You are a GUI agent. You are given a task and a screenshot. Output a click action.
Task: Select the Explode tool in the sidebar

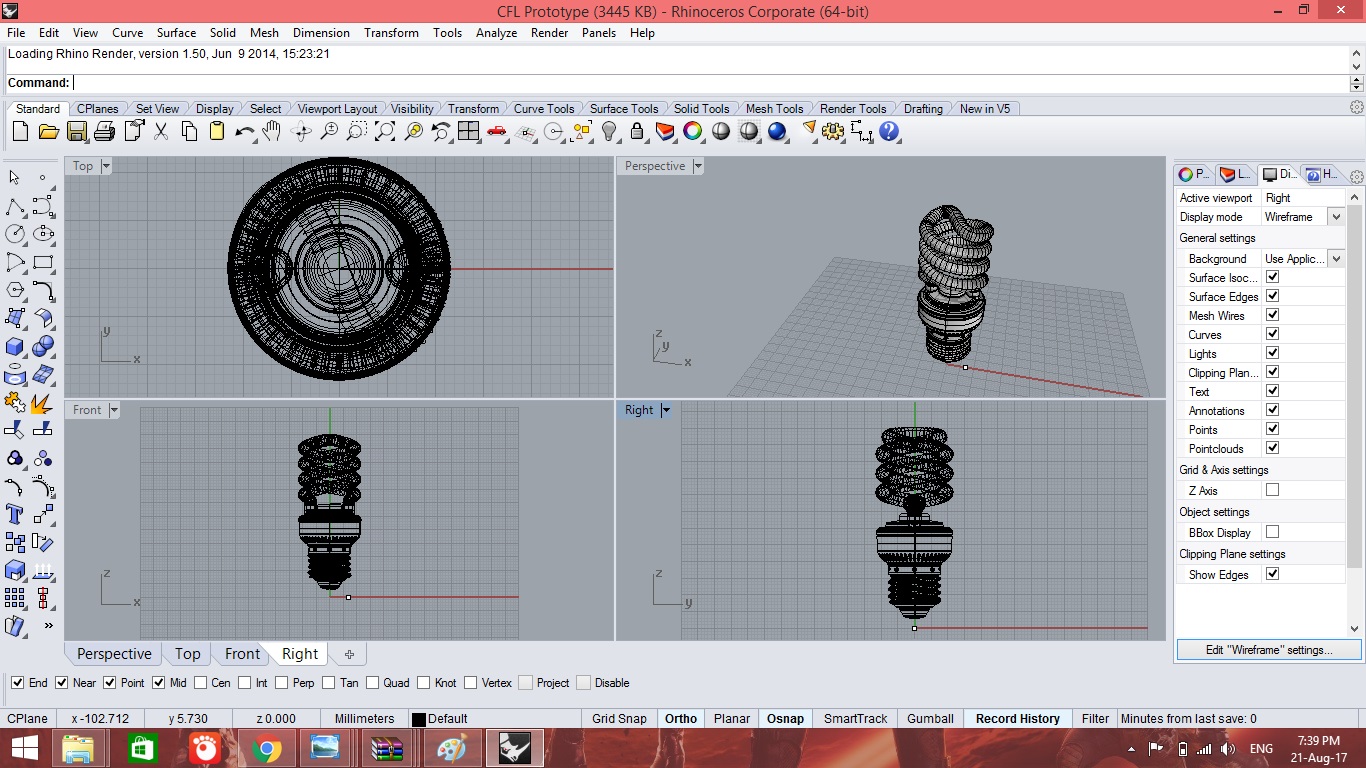click(43, 403)
